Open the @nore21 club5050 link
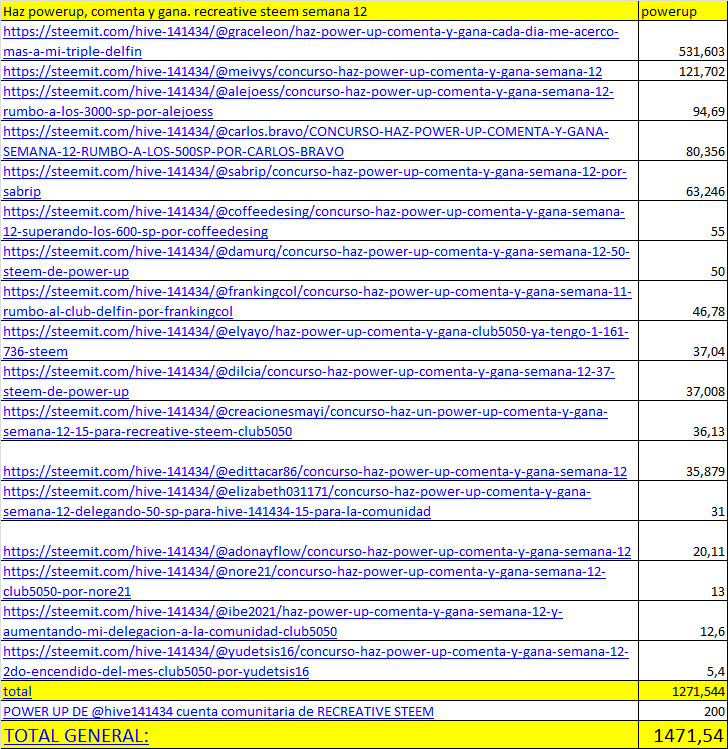 (304, 581)
